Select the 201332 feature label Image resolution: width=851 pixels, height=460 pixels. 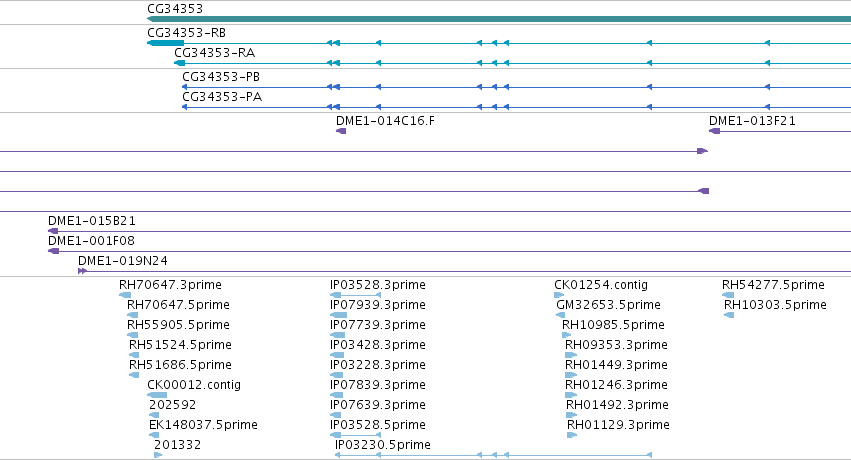[x=177, y=445]
